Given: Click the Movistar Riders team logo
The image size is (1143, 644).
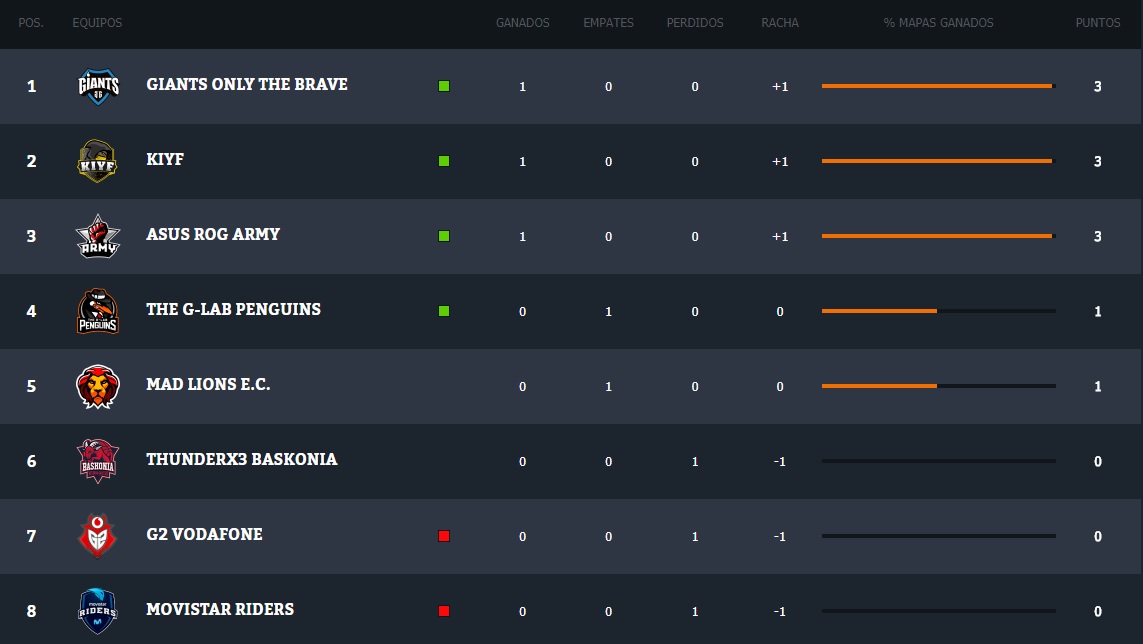Looking at the screenshot, I should click(98, 611).
